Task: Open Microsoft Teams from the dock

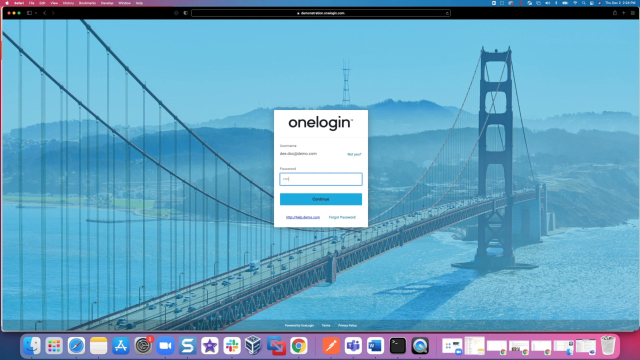Action: point(353,346)
